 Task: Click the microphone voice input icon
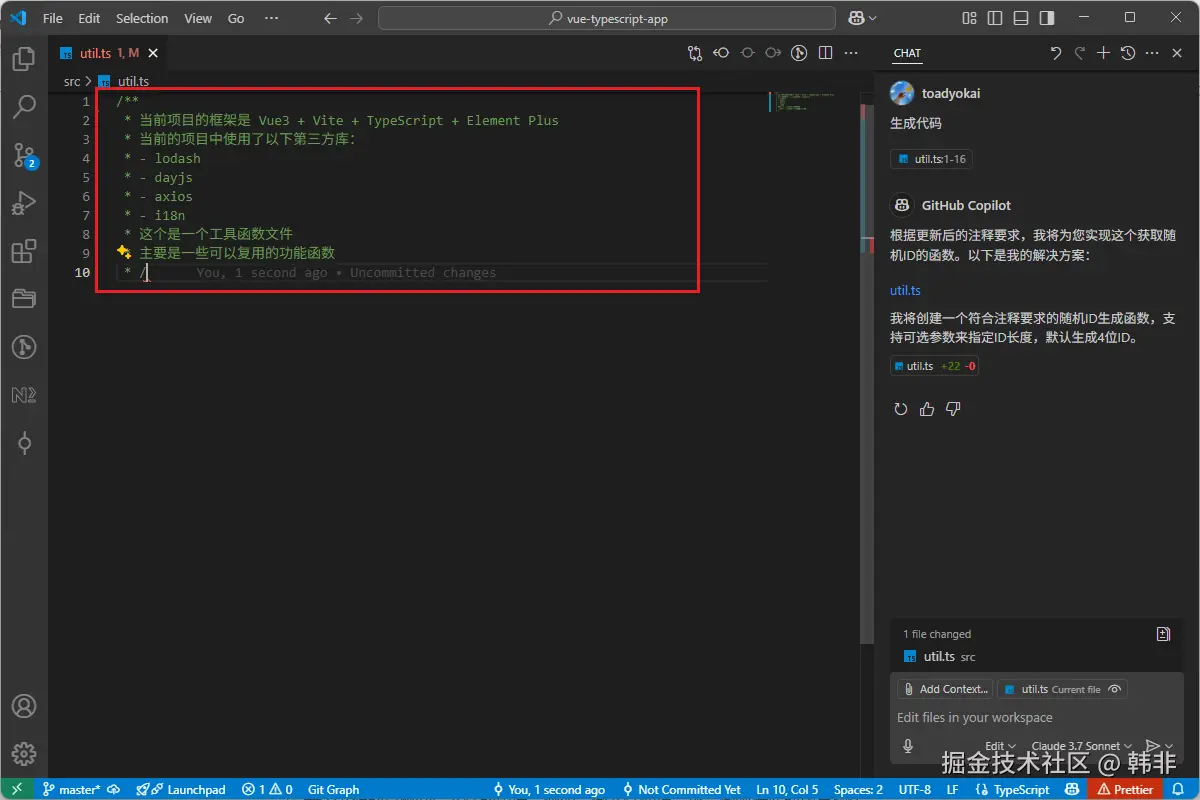[908, 746]
